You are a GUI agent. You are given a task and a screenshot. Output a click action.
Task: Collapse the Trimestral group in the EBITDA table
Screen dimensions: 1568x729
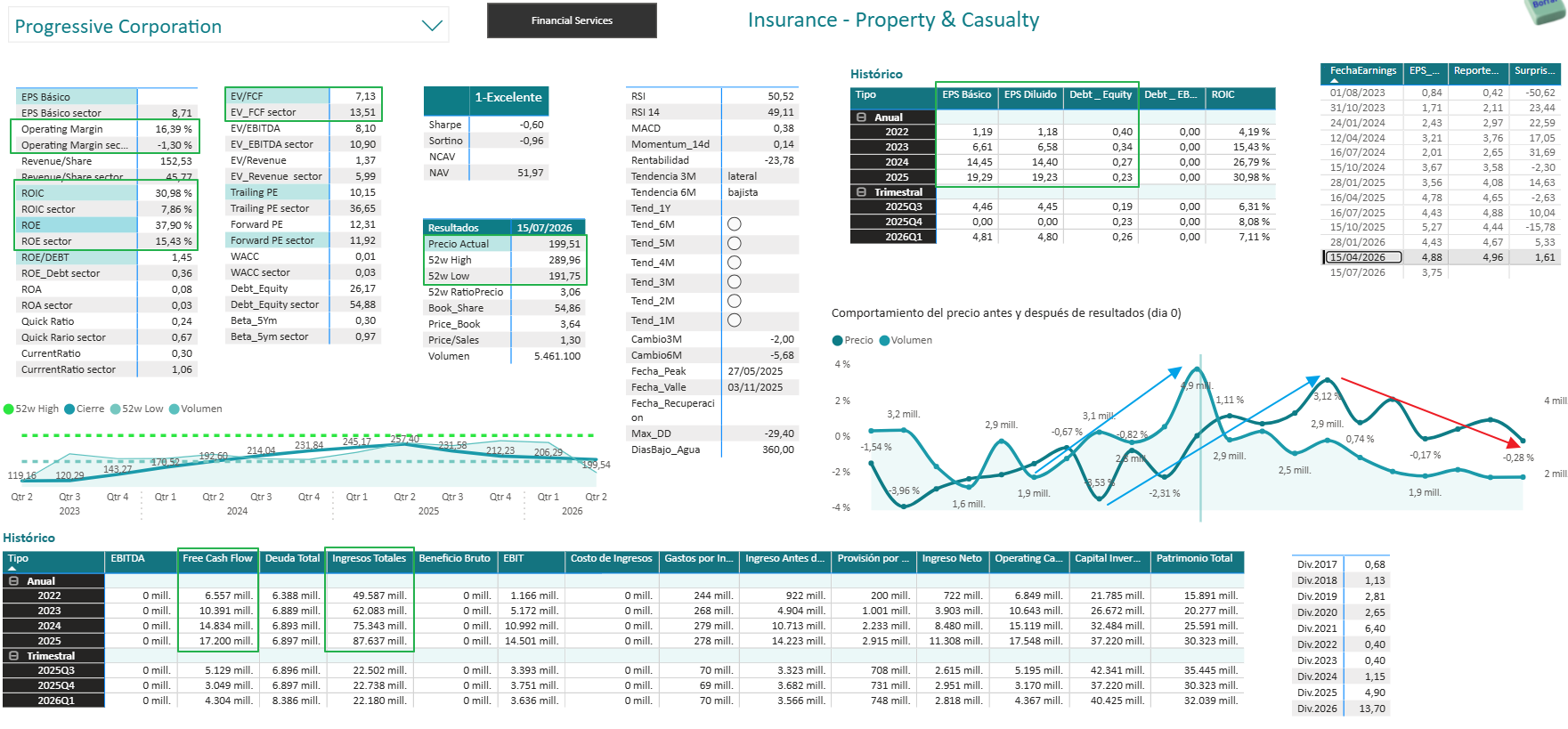point(13,656)
